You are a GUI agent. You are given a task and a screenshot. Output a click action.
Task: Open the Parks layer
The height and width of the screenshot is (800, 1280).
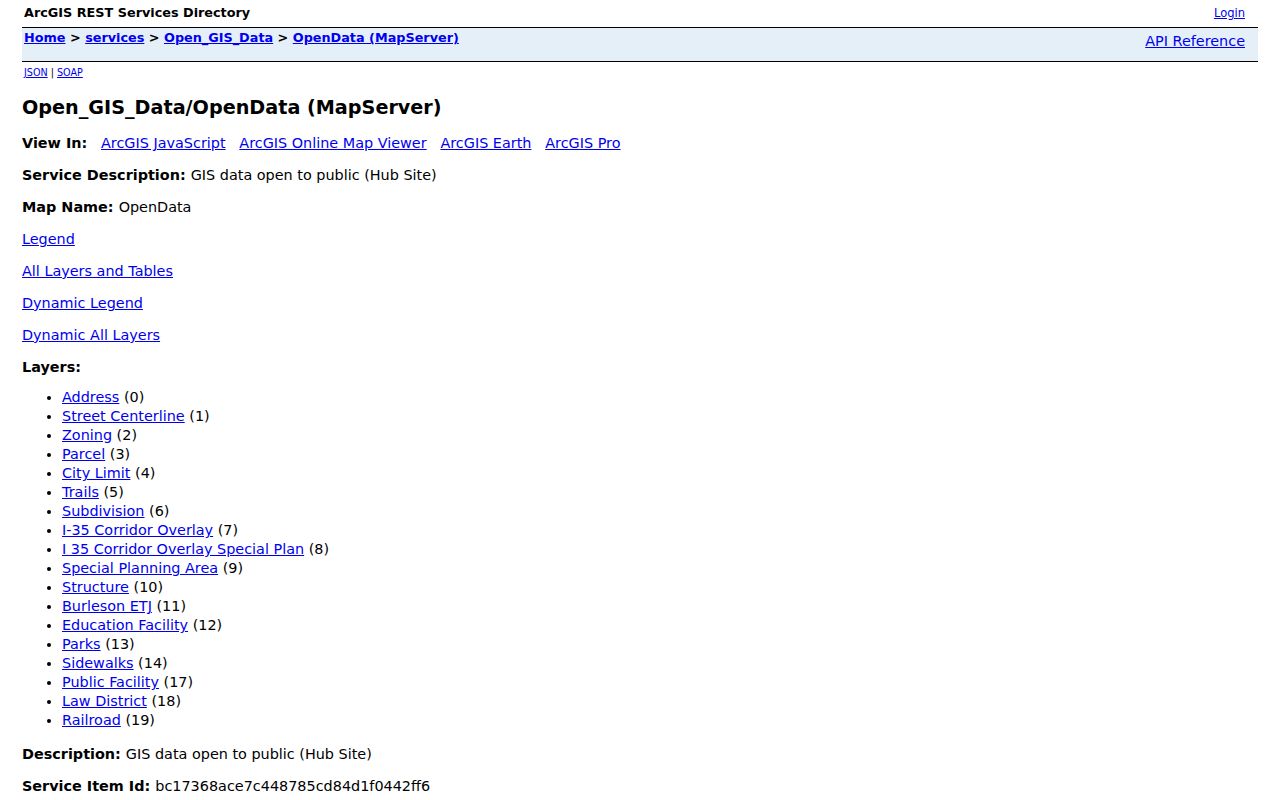point(81,644)
